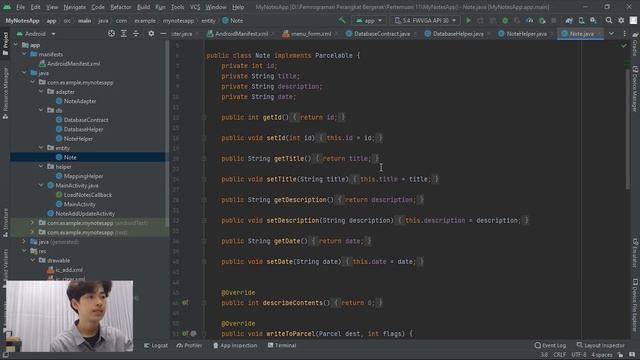Open the Project tool window stripe

5,44
